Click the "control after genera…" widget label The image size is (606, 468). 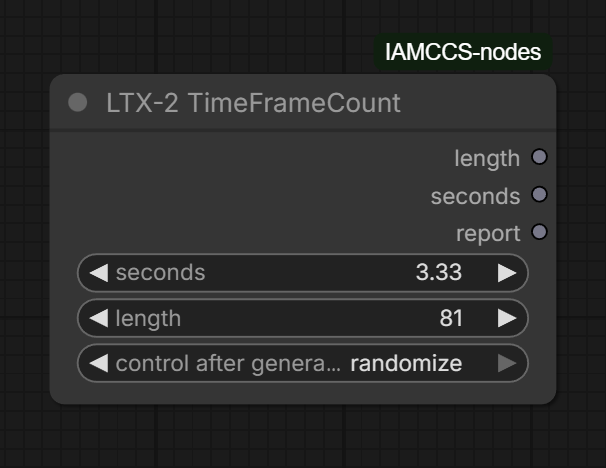(228, 363)
